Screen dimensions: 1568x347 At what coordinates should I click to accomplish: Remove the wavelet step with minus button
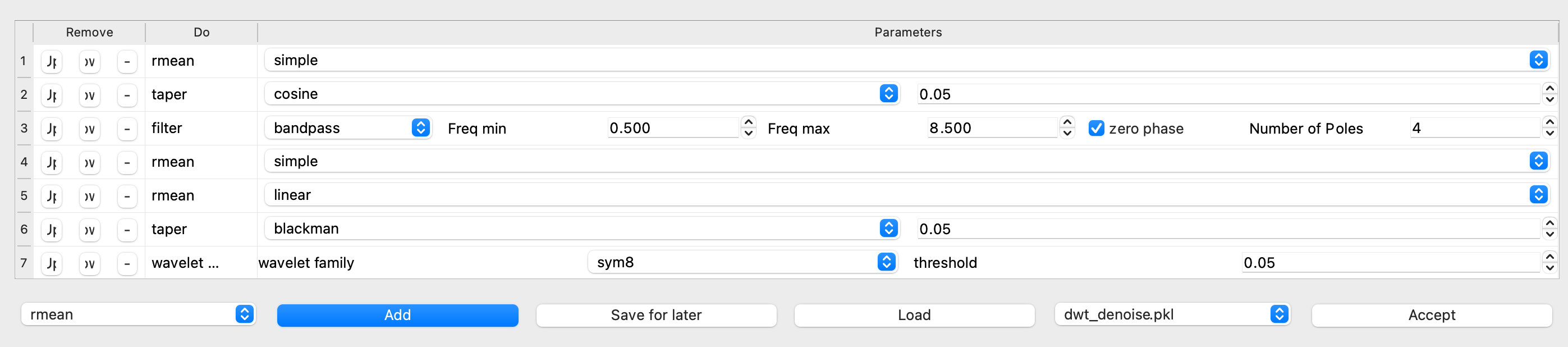point(127,263)
